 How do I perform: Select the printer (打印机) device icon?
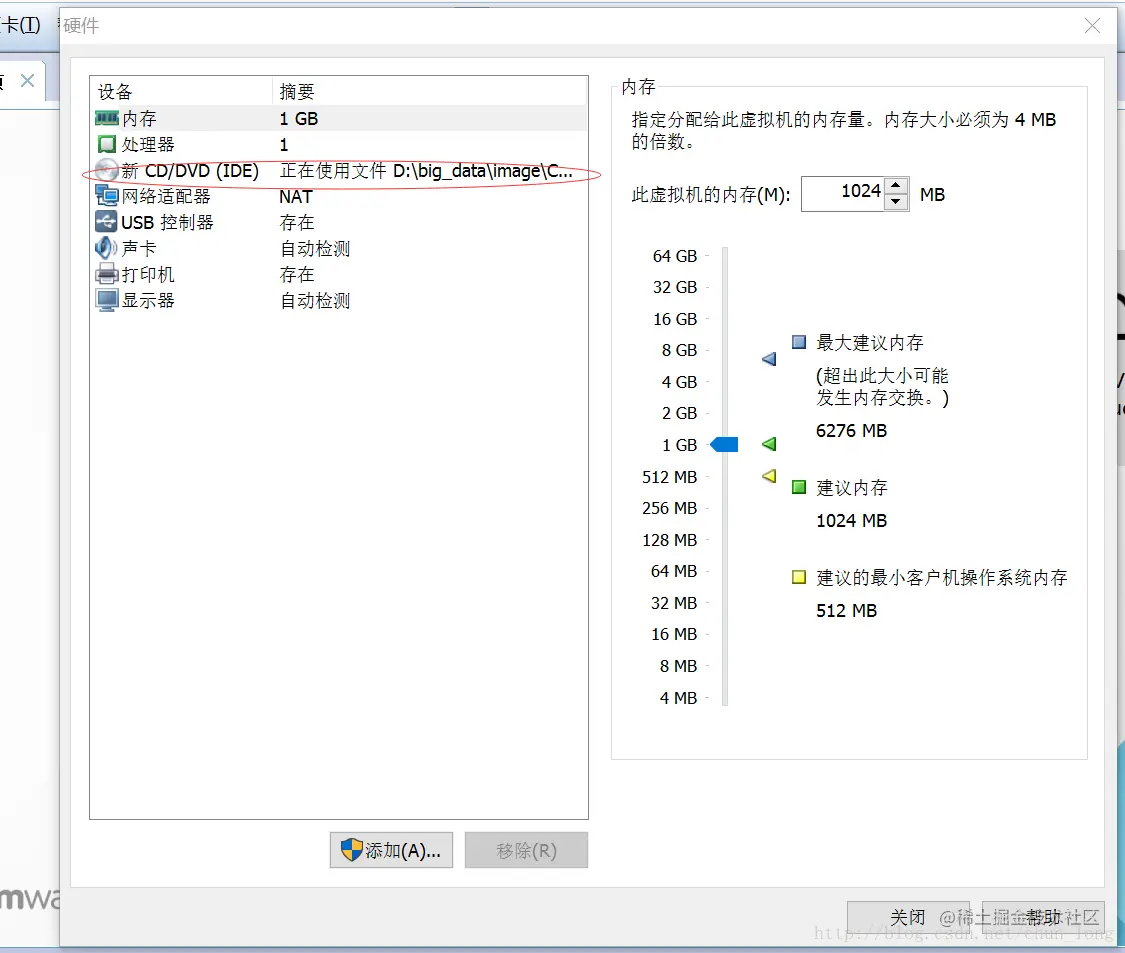pos(107,274)
